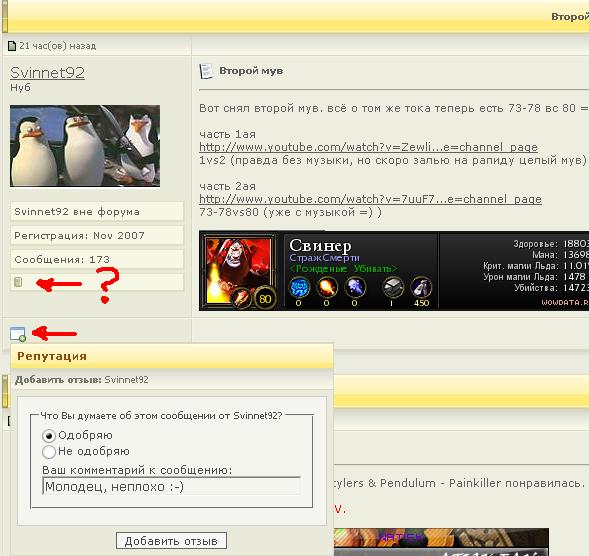Click the add reputation icon under the user panel
The width and height of the screenshot is (589, 556).
pos(18,334)
